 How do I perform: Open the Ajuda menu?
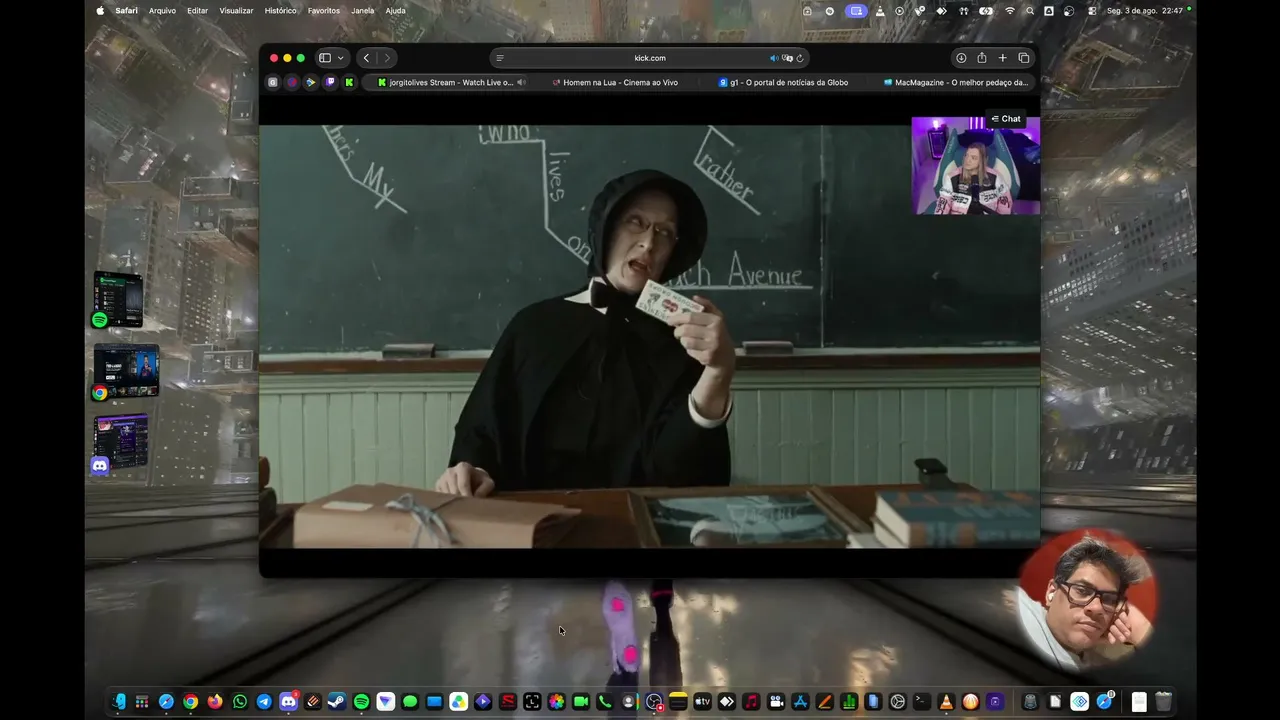click(396, 11)
